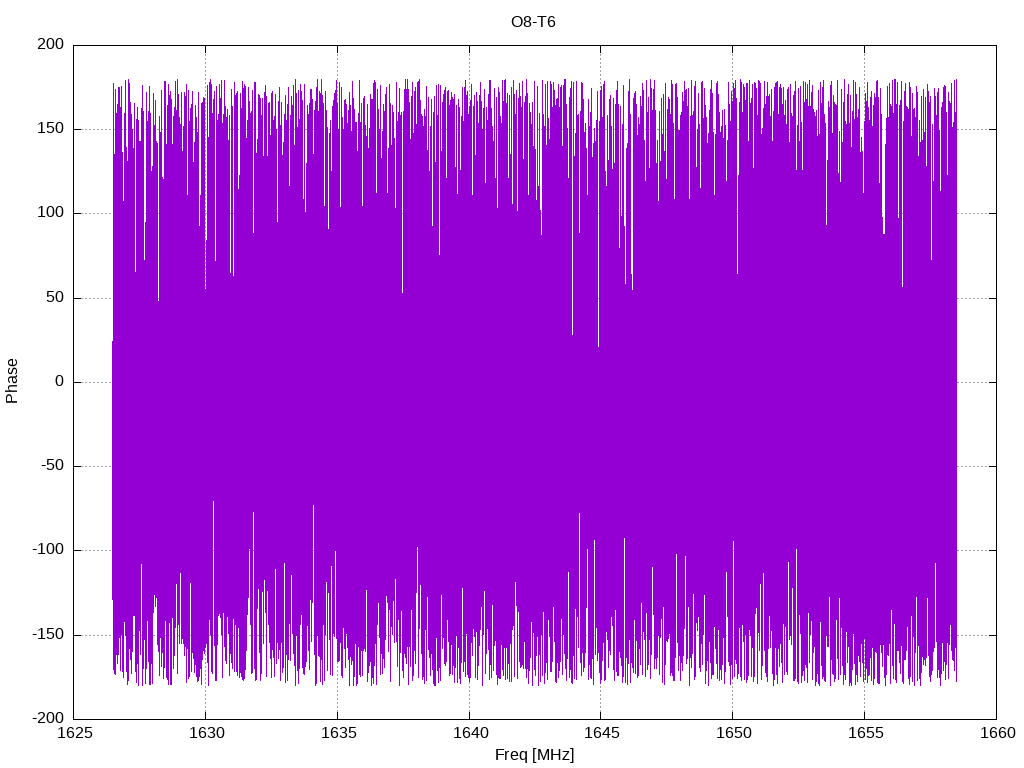Screen dimensions: 1024x768
Task: Click the y-axis tick label -50
Action: coord(53,466)
